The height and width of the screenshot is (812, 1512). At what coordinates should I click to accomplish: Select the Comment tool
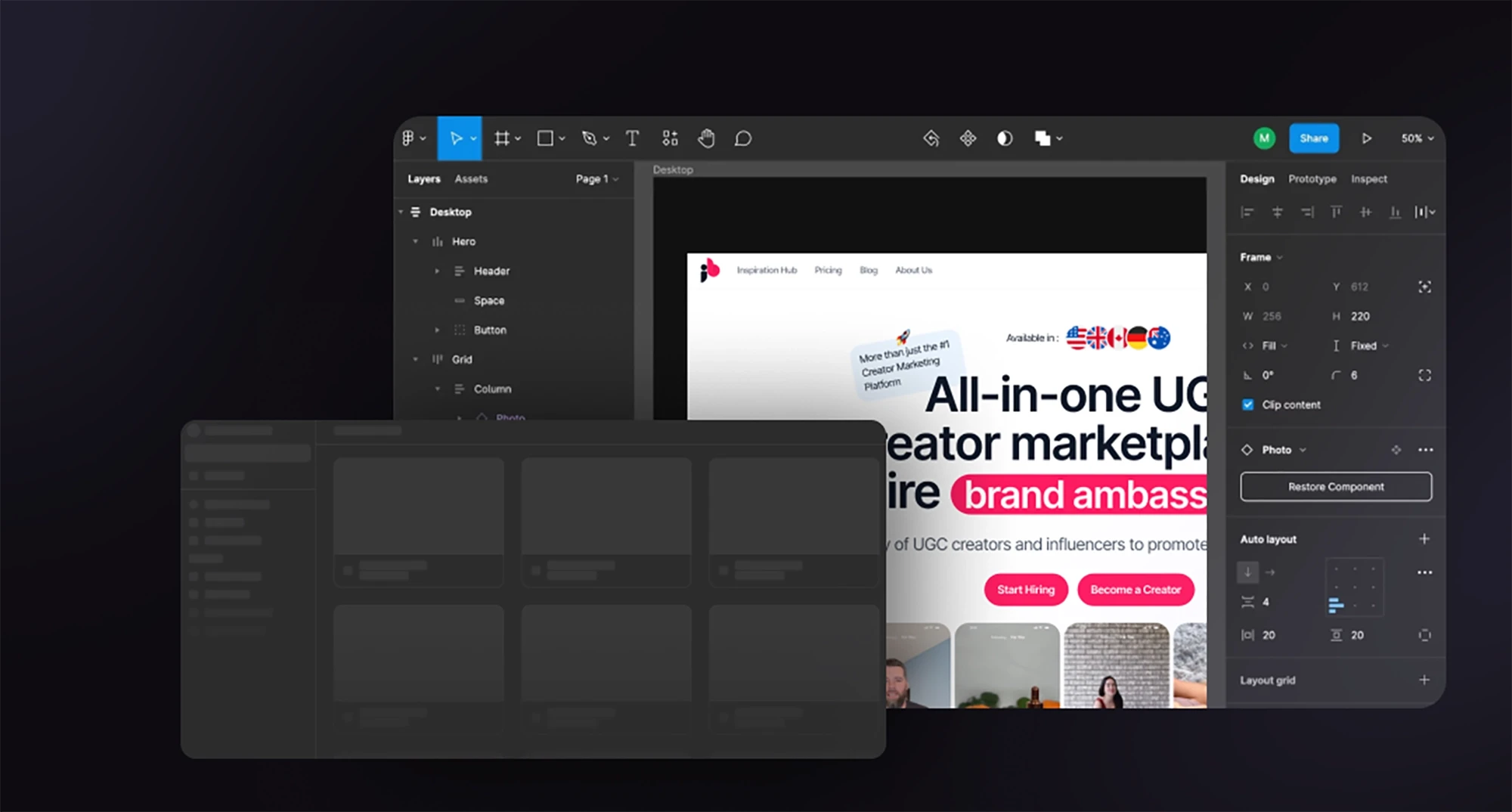(743, 138)
